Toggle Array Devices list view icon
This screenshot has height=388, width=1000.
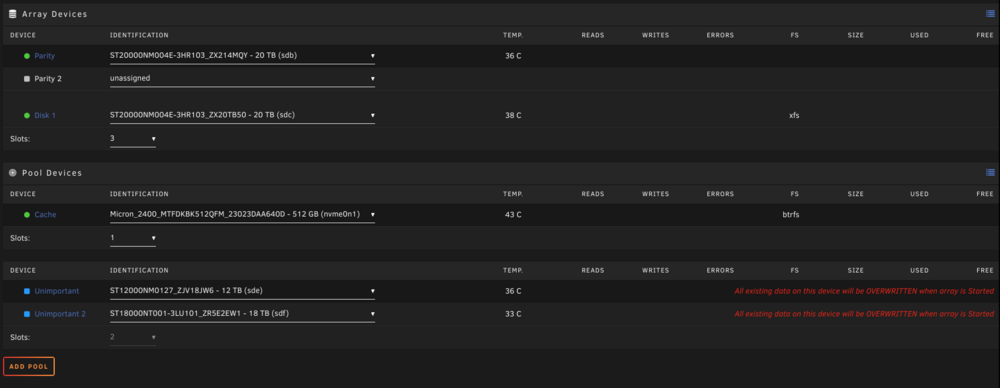coord(990,13)
